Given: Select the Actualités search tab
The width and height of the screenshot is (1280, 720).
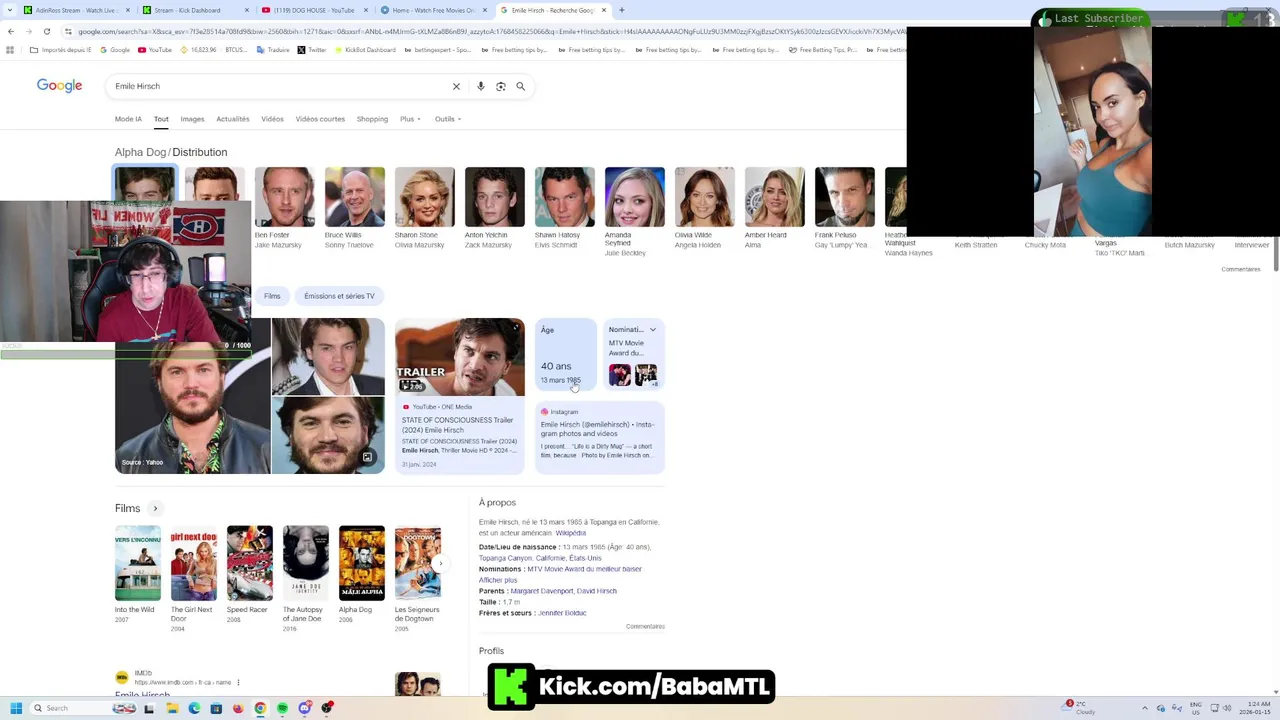Looking at the screenshot, I should 233,119.
